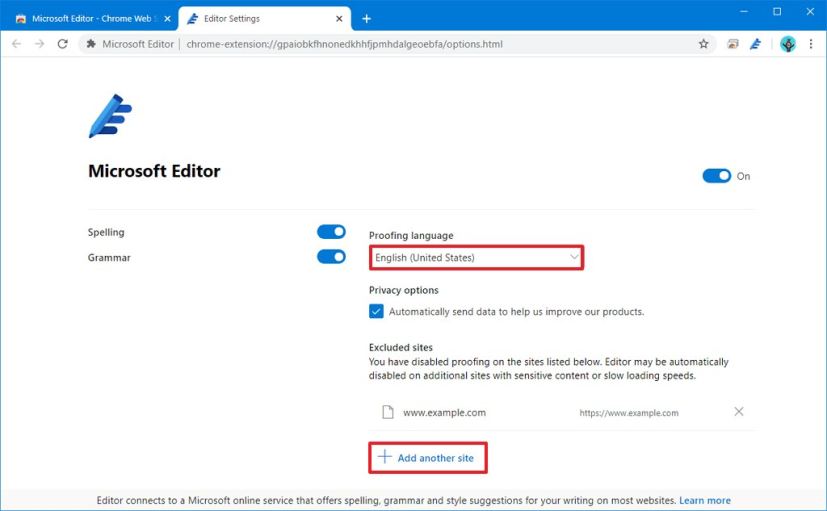
Task: Click the www.example.com site name
Action: (x=444, y=412)
